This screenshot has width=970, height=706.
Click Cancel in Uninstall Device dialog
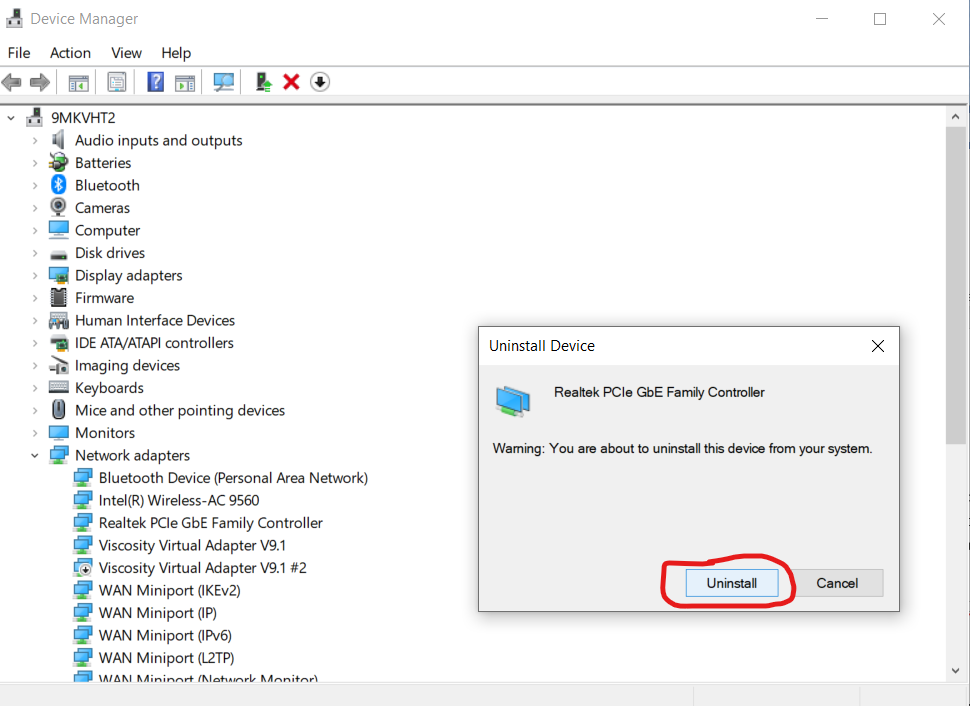tap(836, 583)
